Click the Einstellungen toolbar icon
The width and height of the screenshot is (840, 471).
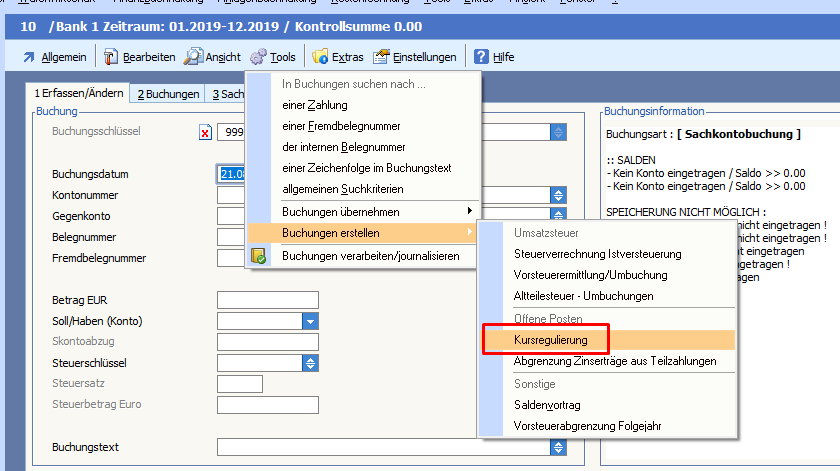point(381,57)
